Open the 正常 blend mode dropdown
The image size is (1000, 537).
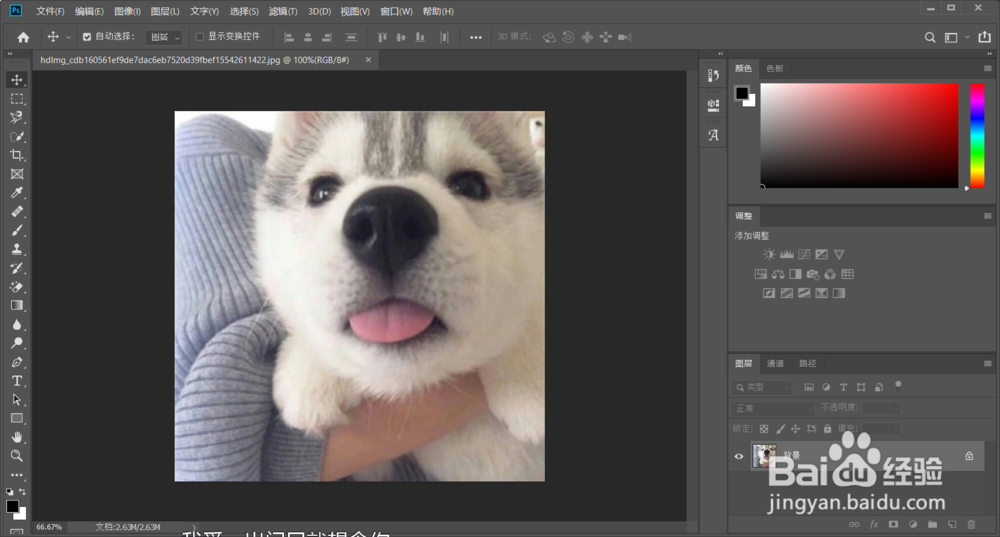pyautogui.click(x=772, y=408)
